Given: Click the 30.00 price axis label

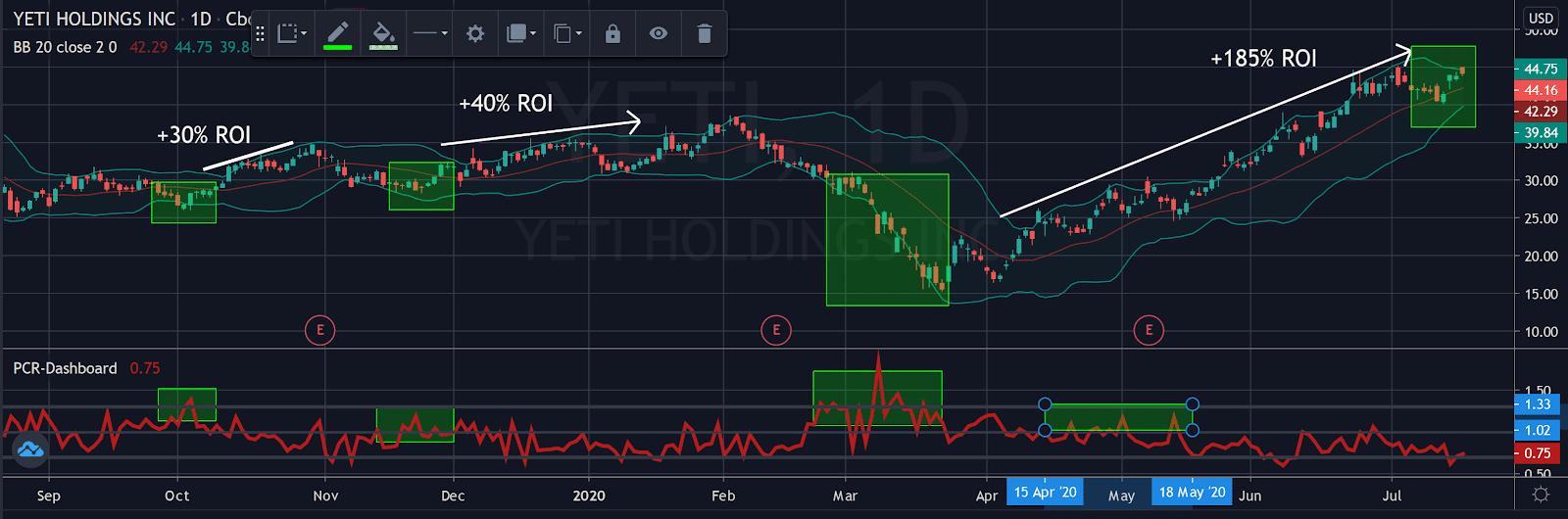Looking at the screenshot, I should click(1541, 181).
